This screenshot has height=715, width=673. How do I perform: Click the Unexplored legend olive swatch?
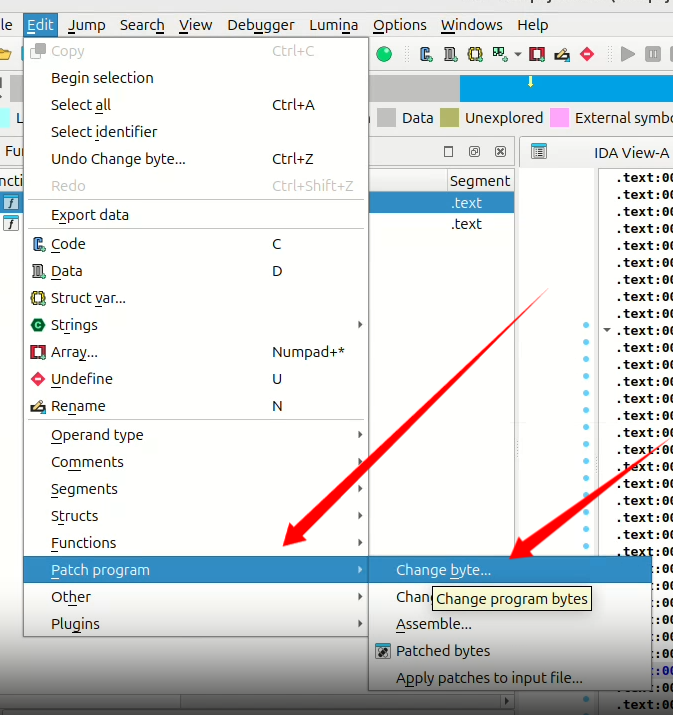pos(449,118)
